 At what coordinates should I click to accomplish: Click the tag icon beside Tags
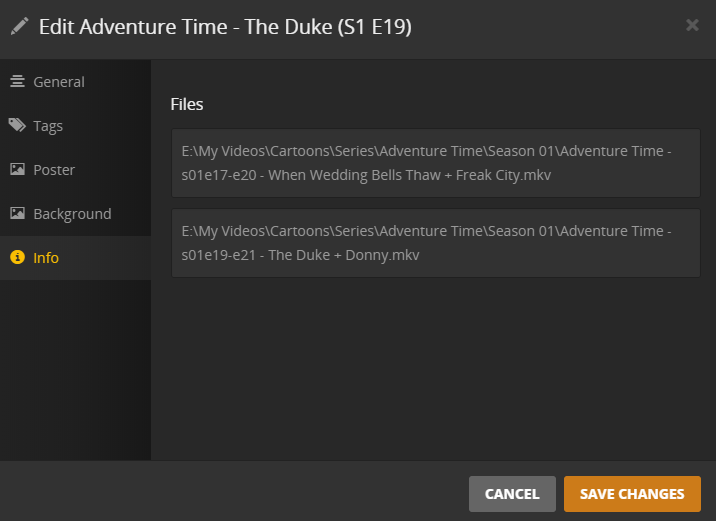[x=17, y=126]
